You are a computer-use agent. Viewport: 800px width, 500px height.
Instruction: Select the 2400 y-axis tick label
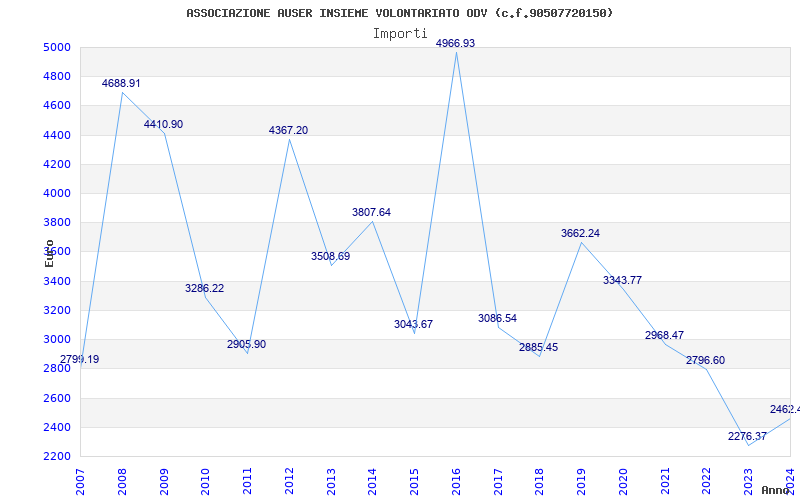click(x=57, y=427)
